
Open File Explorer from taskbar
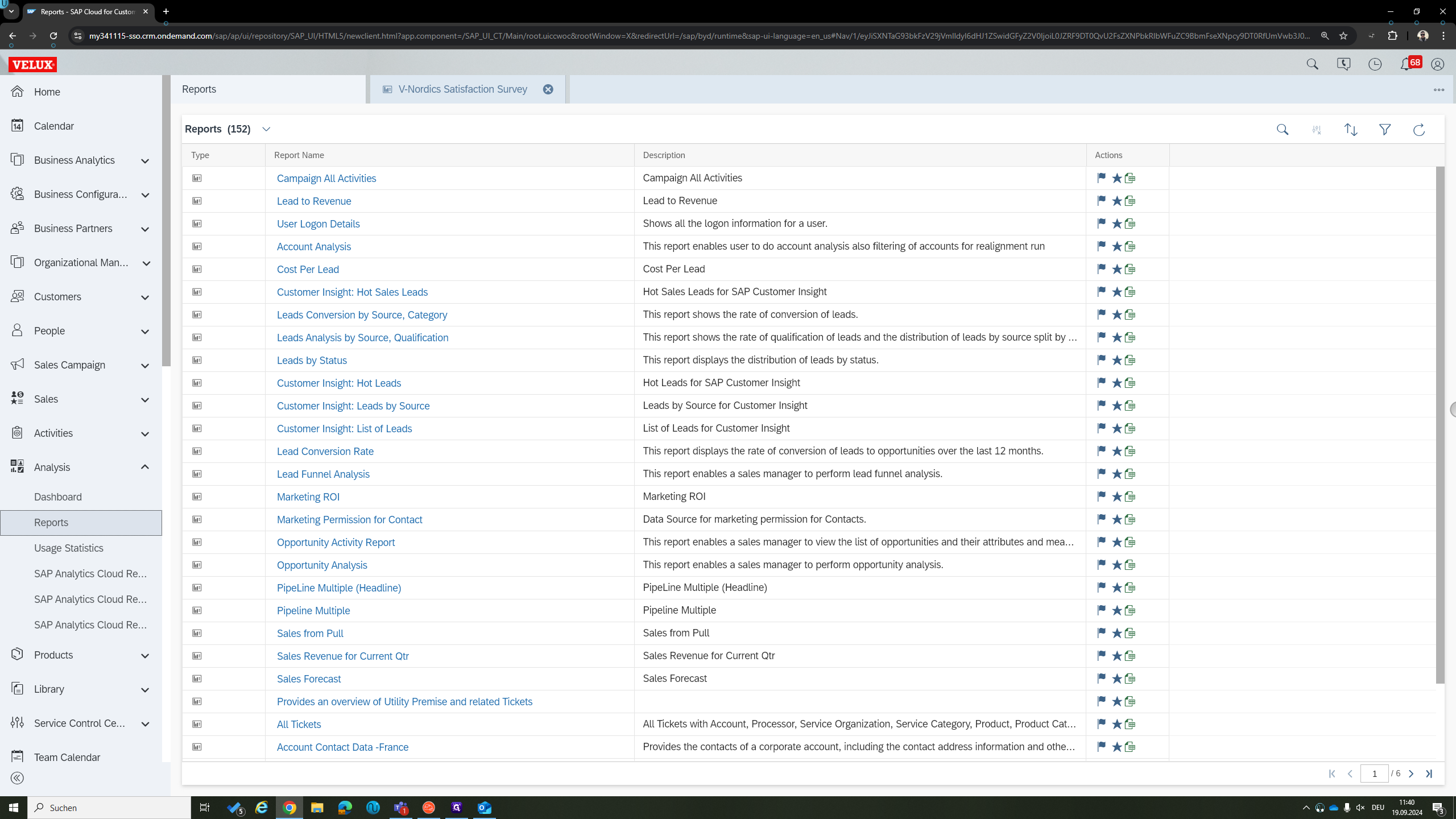[317, 808]
